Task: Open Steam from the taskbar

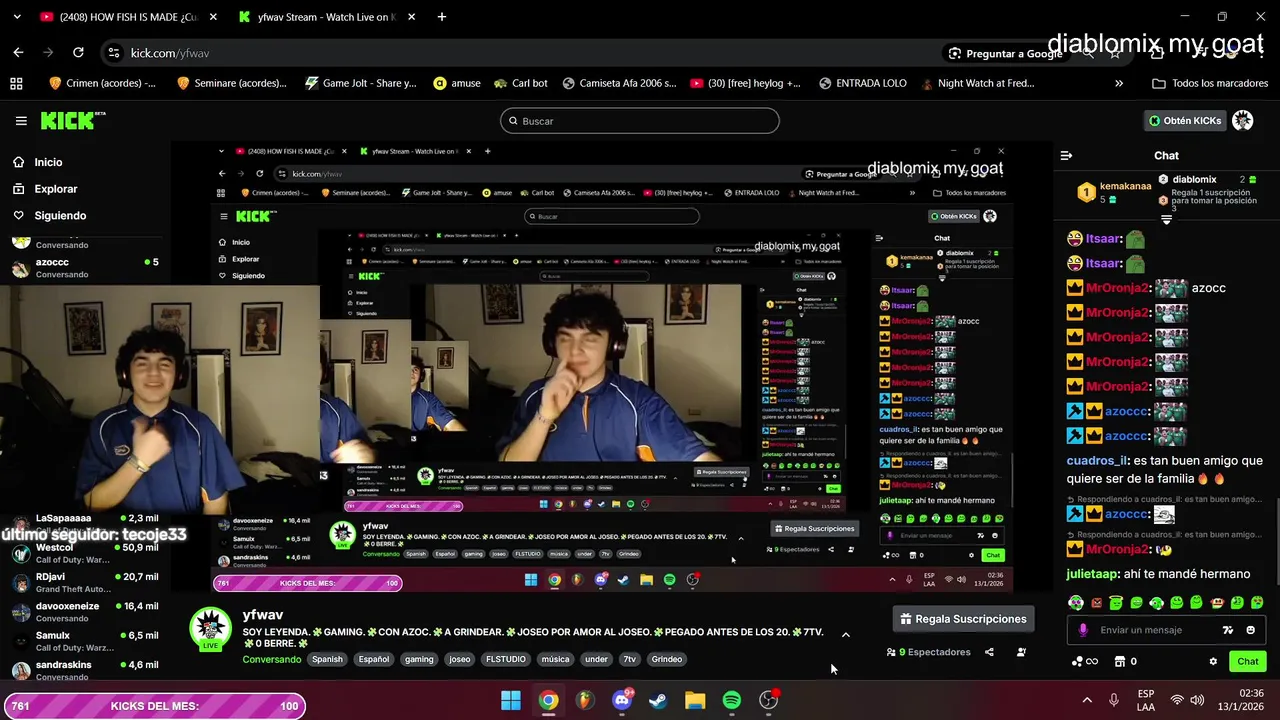Action: pyautogui.click(x=658, y=700)
